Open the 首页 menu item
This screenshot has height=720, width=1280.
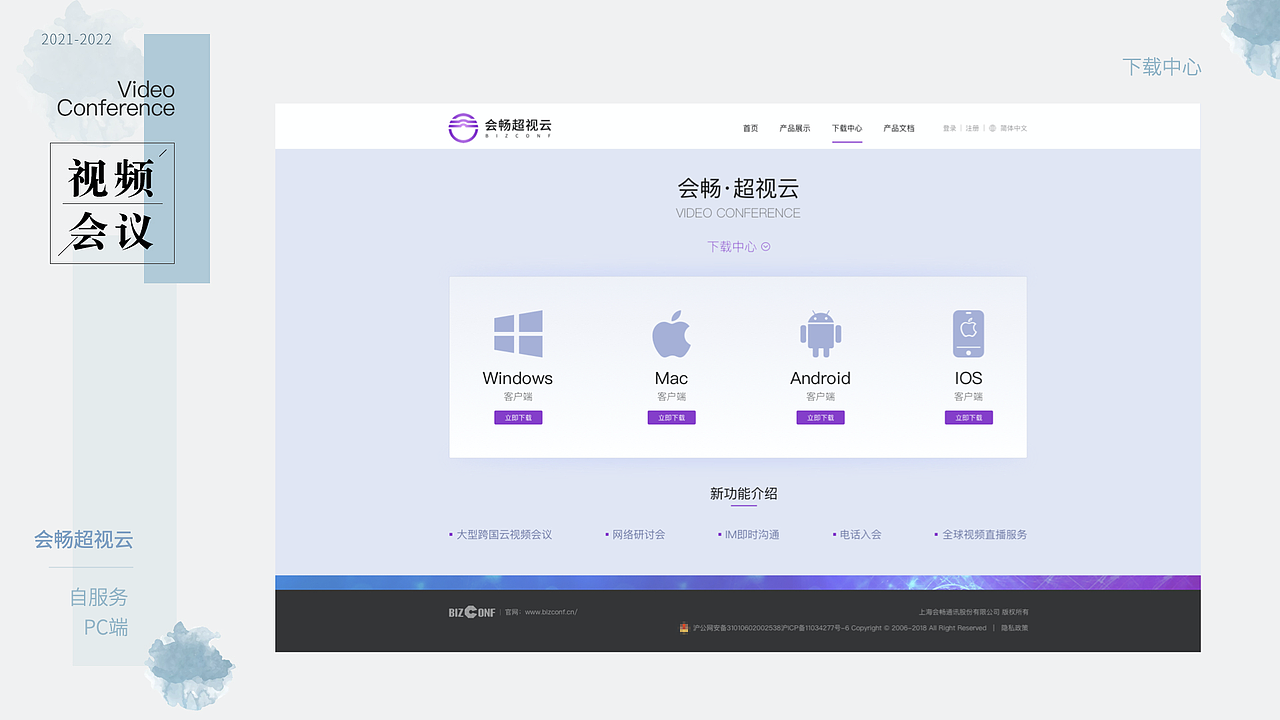click(x=750, y=128)
